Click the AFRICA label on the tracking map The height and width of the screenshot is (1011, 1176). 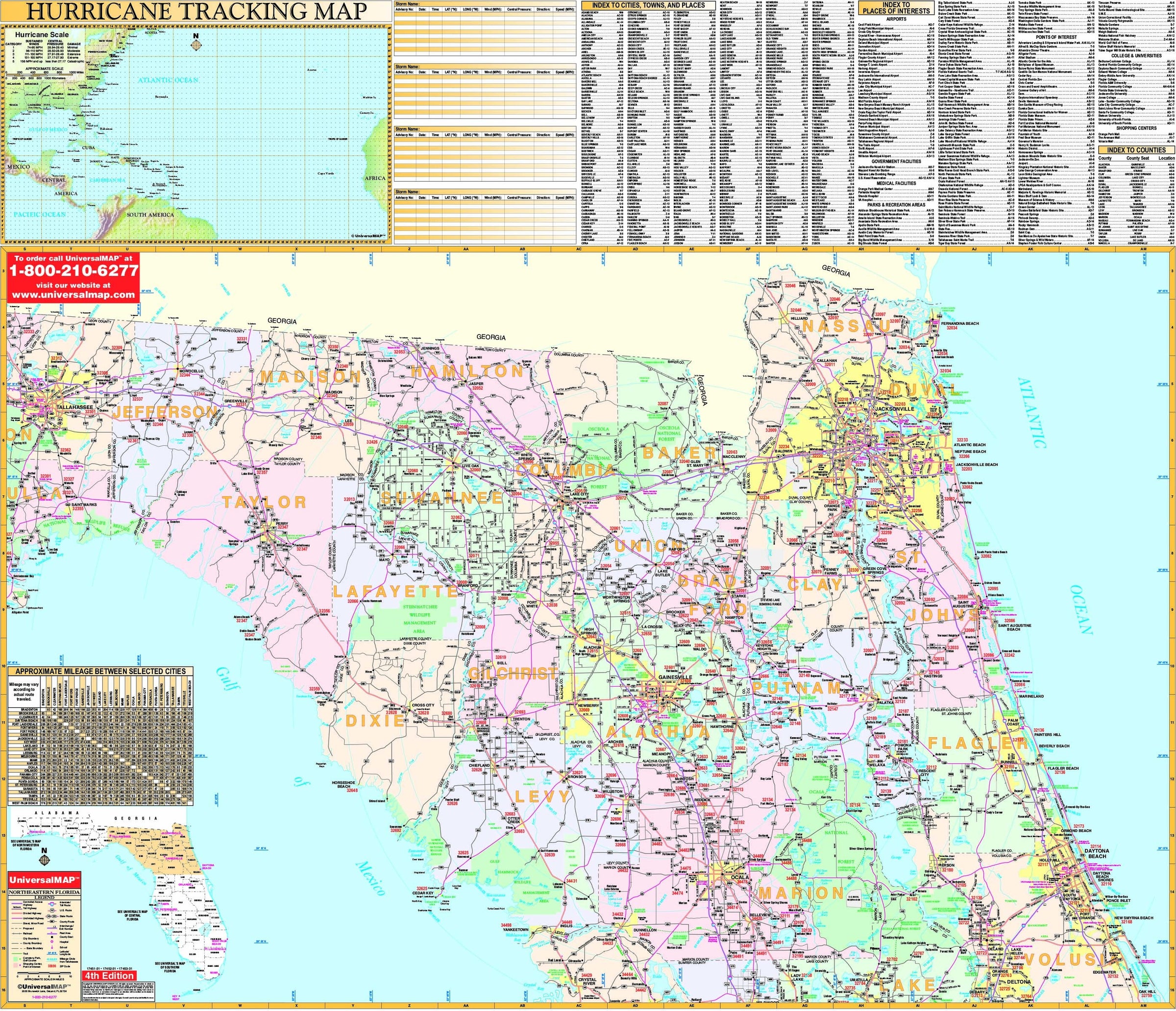(x=375, y=178)
